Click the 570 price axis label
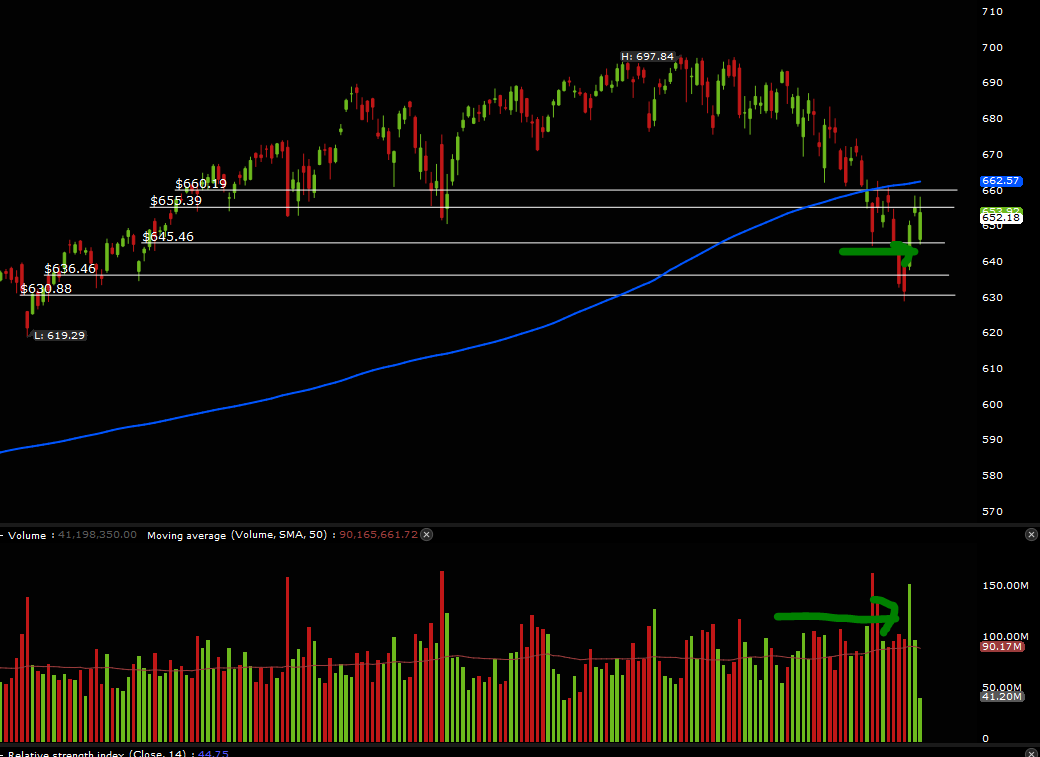1040x757 pixels. tap(992, 512)
